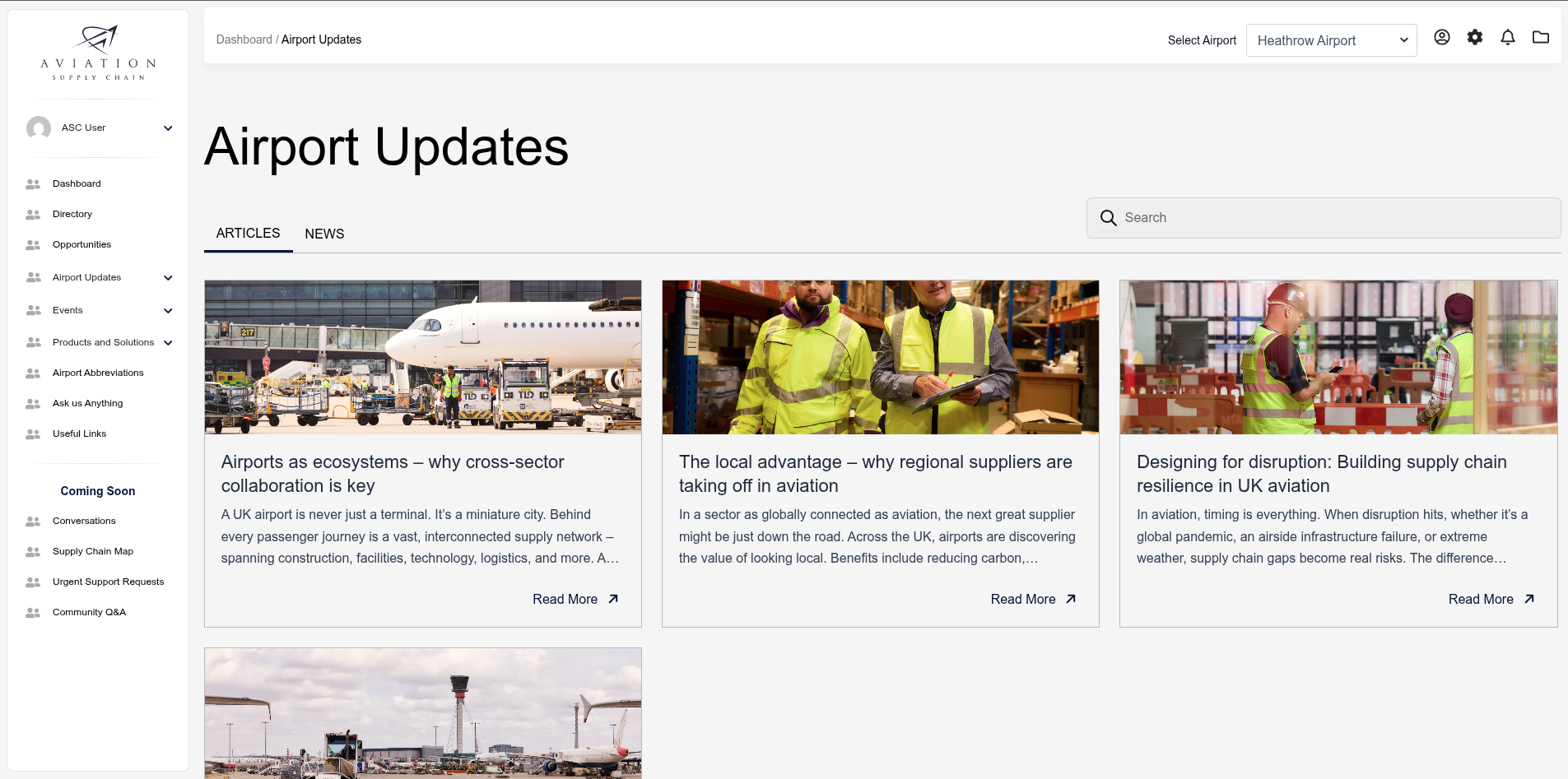The image size is (1568, 779).
Task: Switch to the NEWS tab
Action: pos(324,234)
